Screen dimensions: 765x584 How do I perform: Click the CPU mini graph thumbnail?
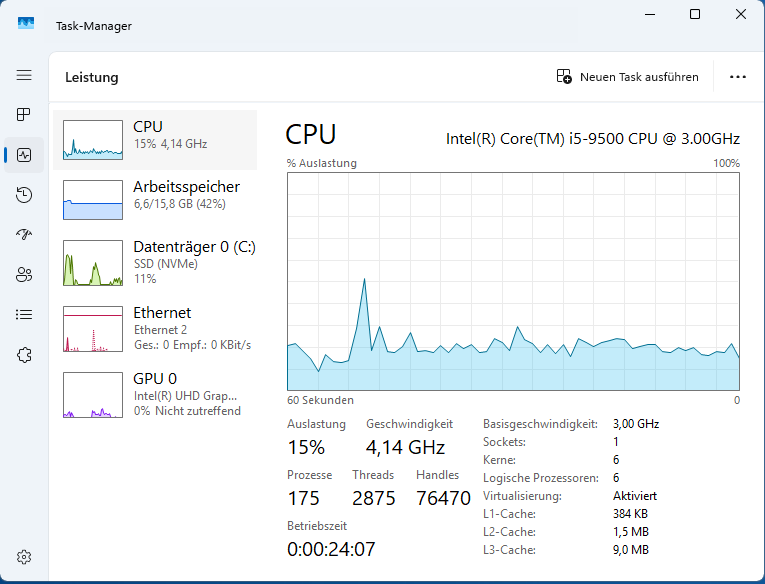pyautogui.click(x=93, y=140)
